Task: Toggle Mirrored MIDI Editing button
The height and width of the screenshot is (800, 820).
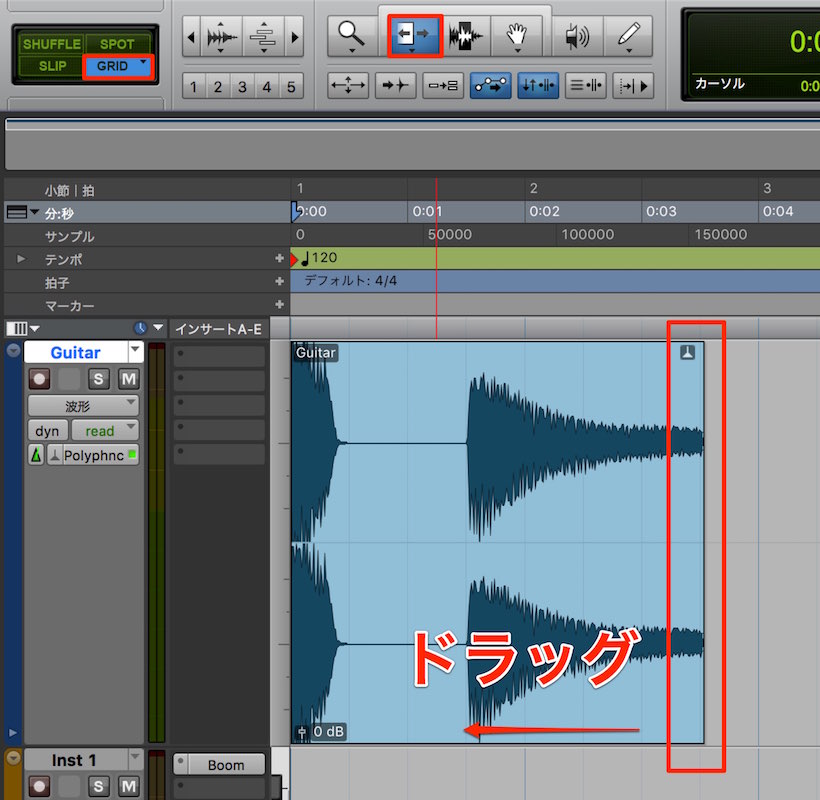Action: click(443, 85)
